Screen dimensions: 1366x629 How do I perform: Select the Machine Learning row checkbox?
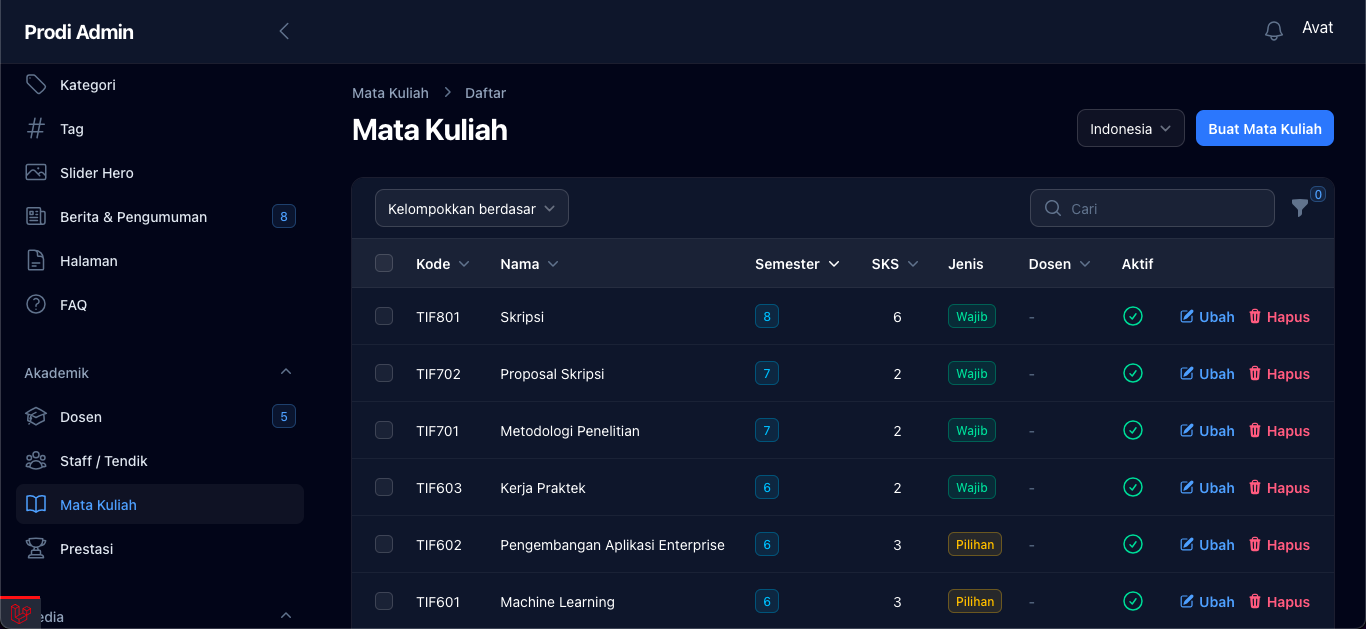pyautogui.click(x=384, y=602)
